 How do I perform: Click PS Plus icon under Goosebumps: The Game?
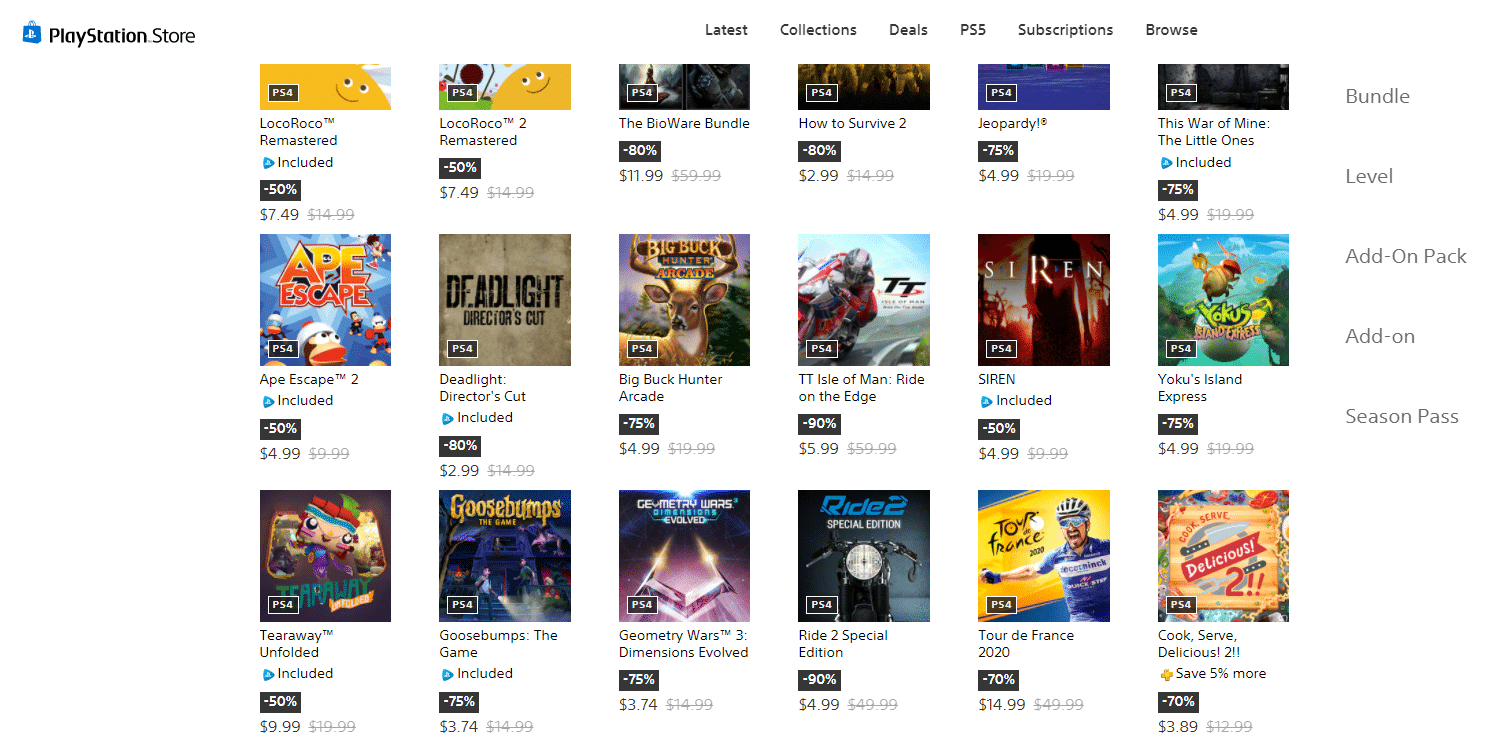[448, 674]
